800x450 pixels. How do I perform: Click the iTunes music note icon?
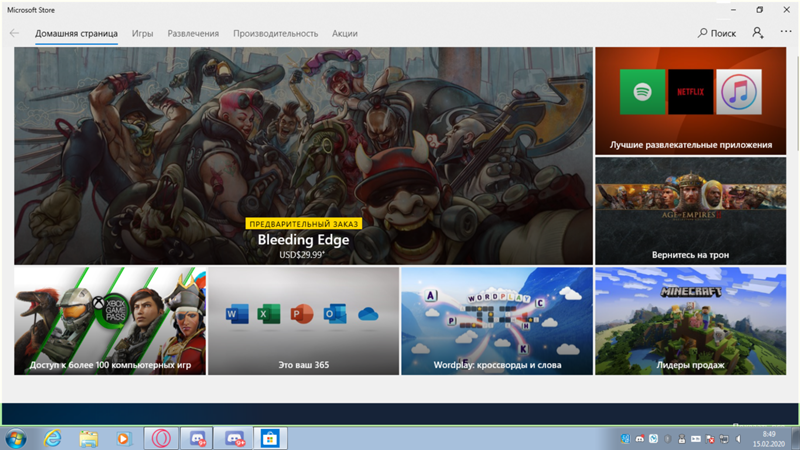click(x=739, y=92)
